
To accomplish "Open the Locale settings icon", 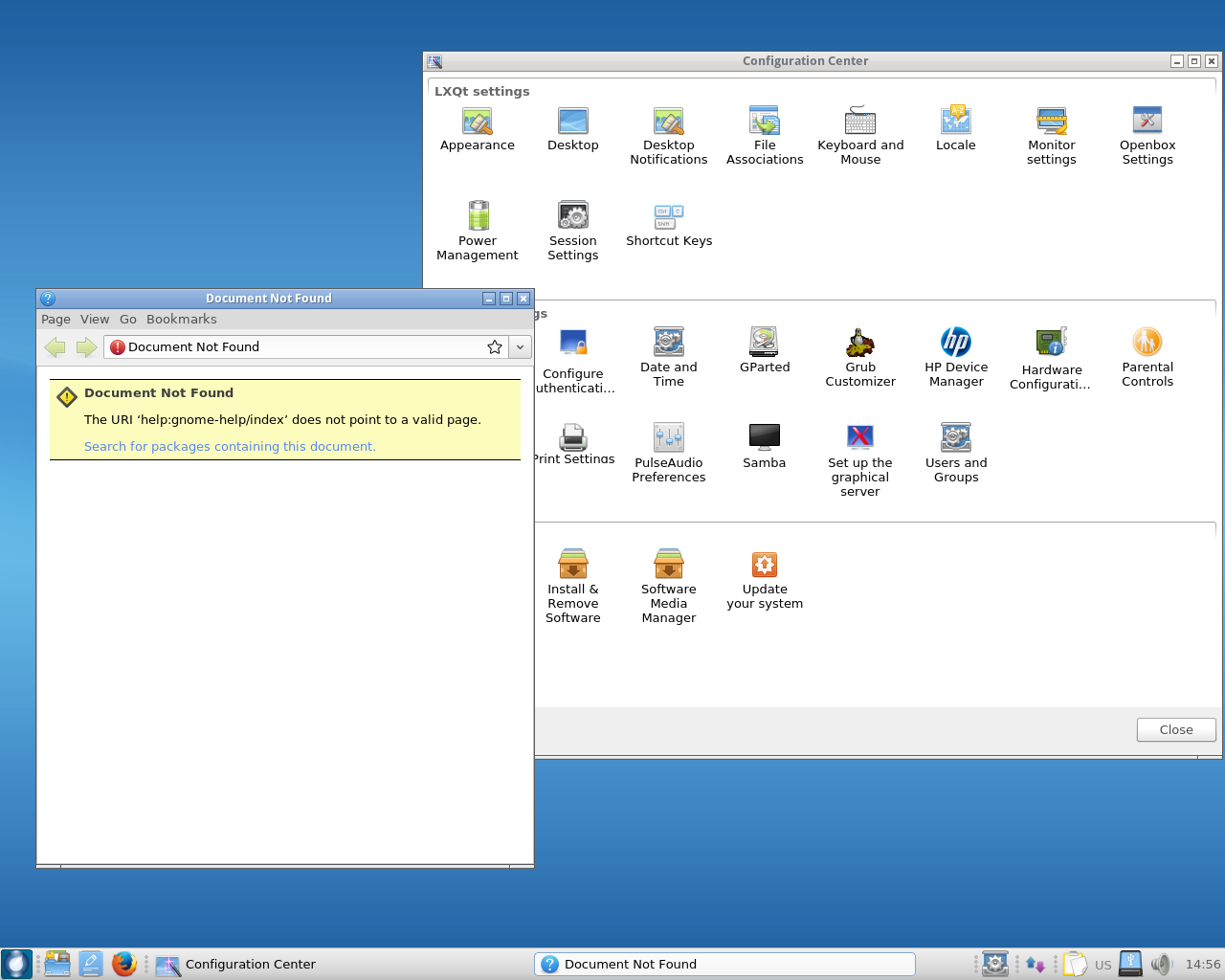I will tap(956, 129).
